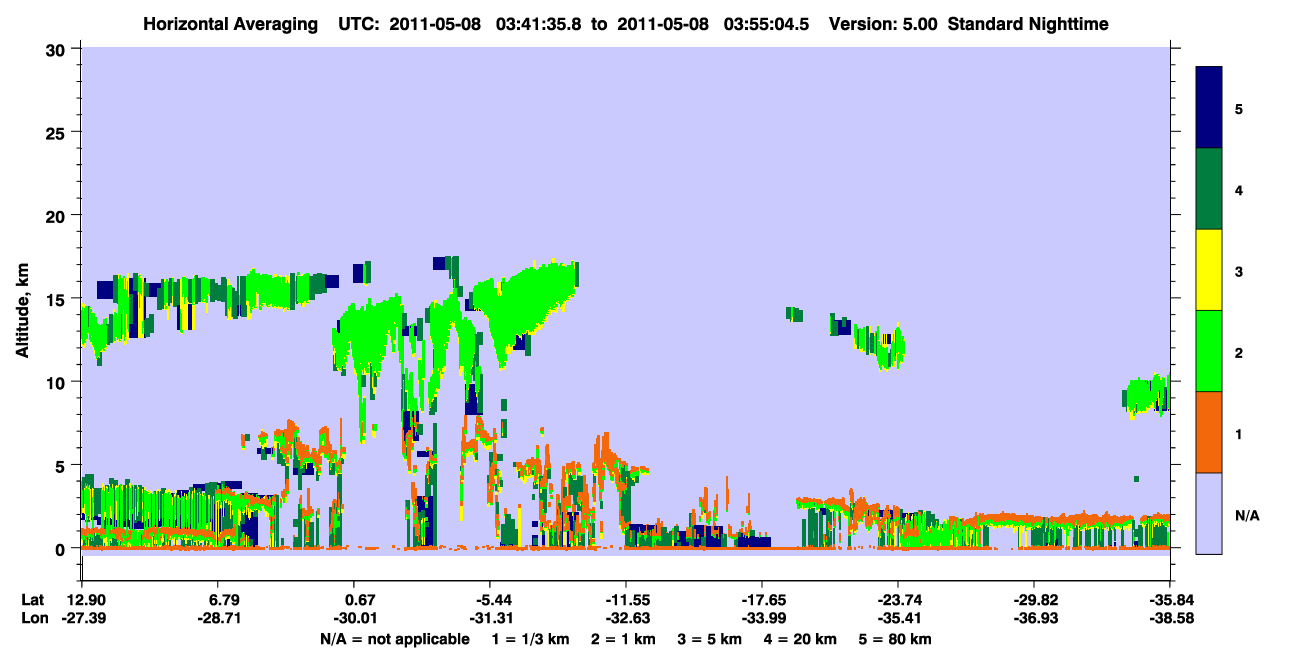1300x667 pixels.
Task: Click longitude value '-33.99'
Action: [x=762, y=619]
